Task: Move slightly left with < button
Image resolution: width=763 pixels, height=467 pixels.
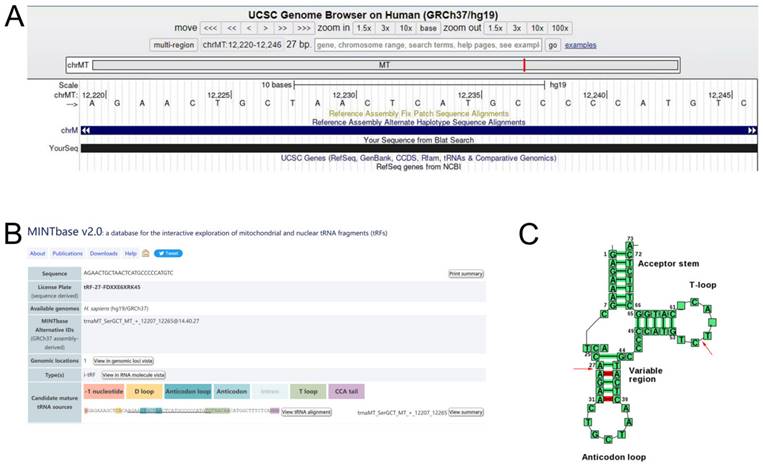Action: (249, 28)
